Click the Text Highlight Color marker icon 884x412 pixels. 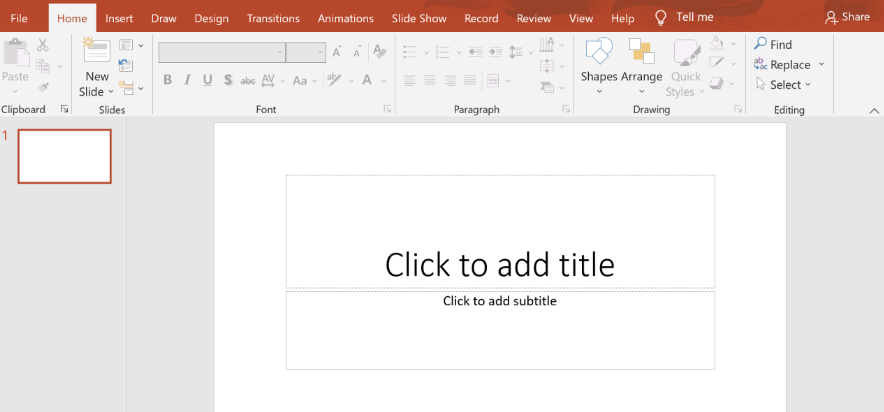click(335, 80)
